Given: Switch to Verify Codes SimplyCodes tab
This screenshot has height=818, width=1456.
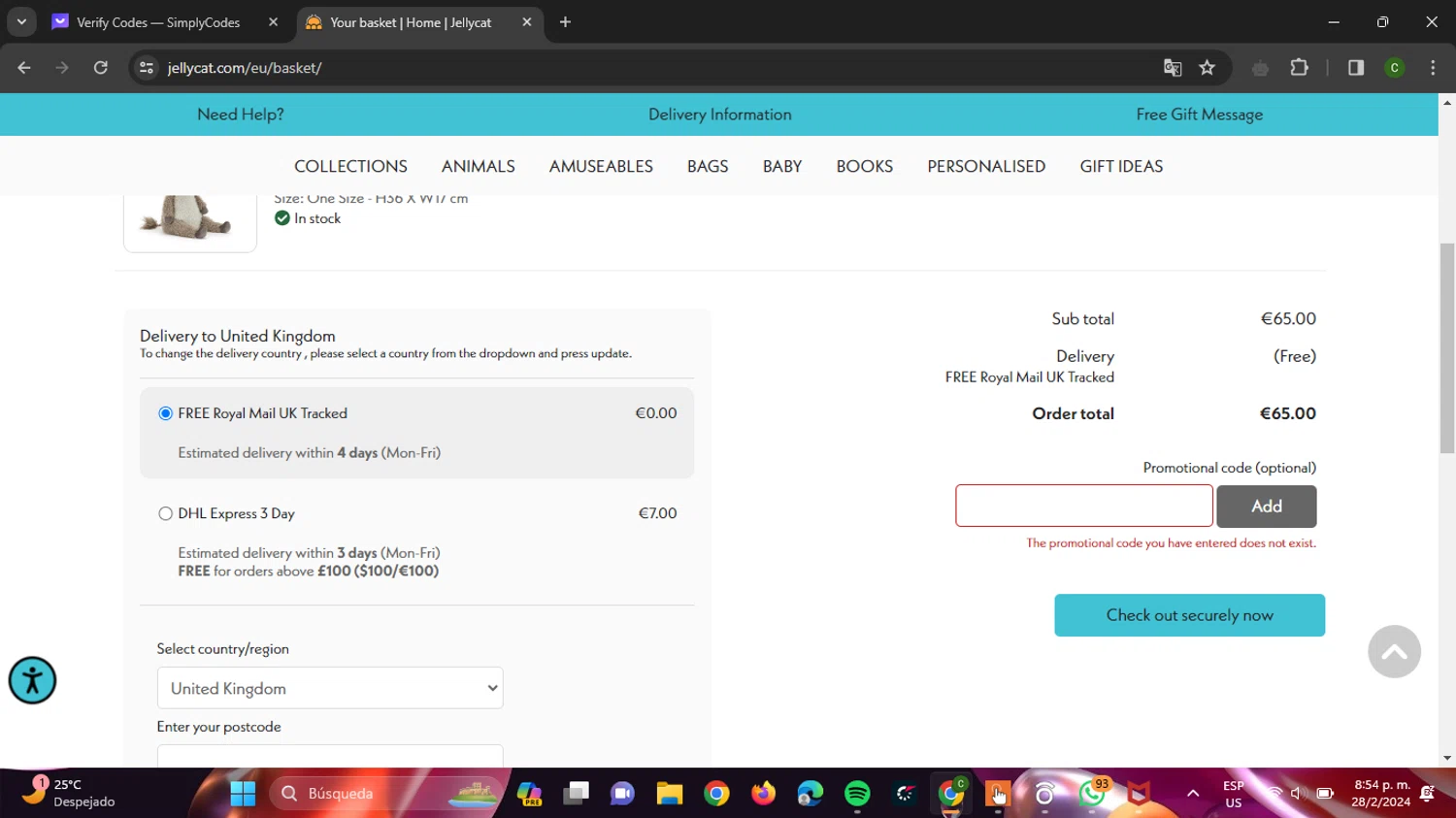Looking at the screenshot, I should 158,22.
